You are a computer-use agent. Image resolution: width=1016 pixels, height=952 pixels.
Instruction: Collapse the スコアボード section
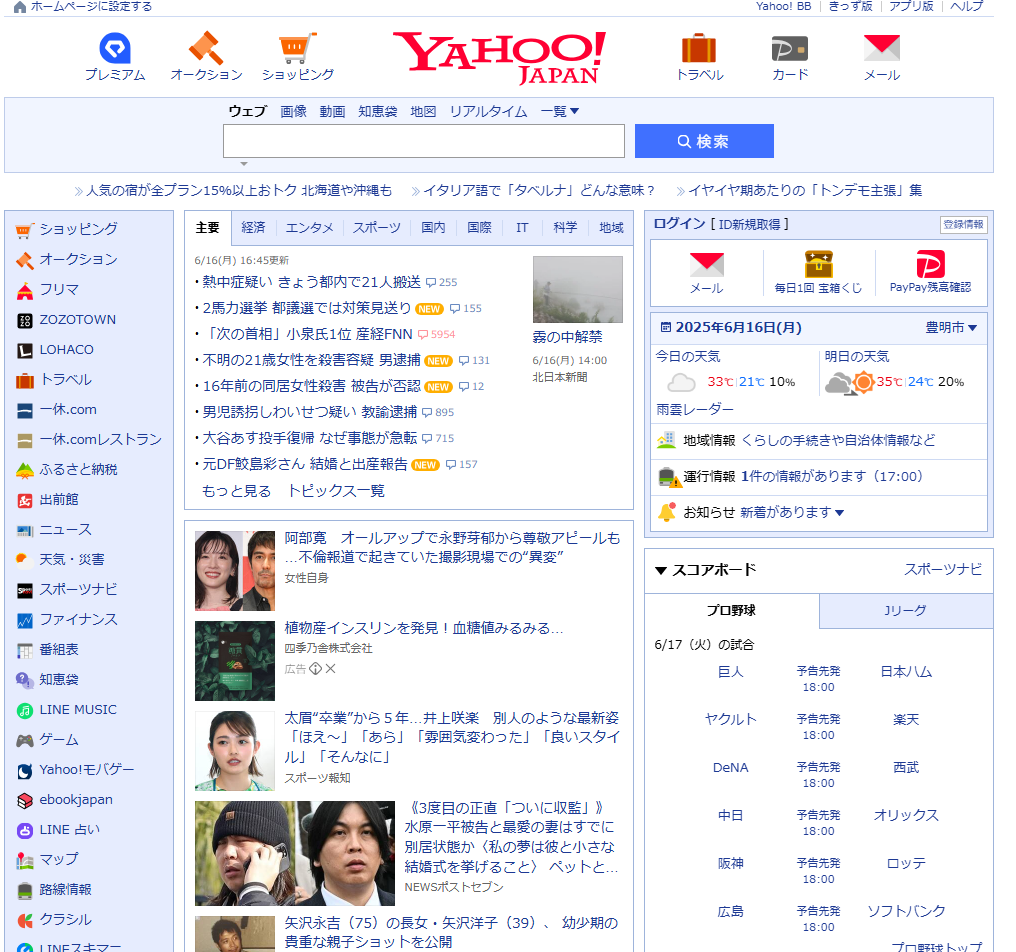[x=661, y=570]
